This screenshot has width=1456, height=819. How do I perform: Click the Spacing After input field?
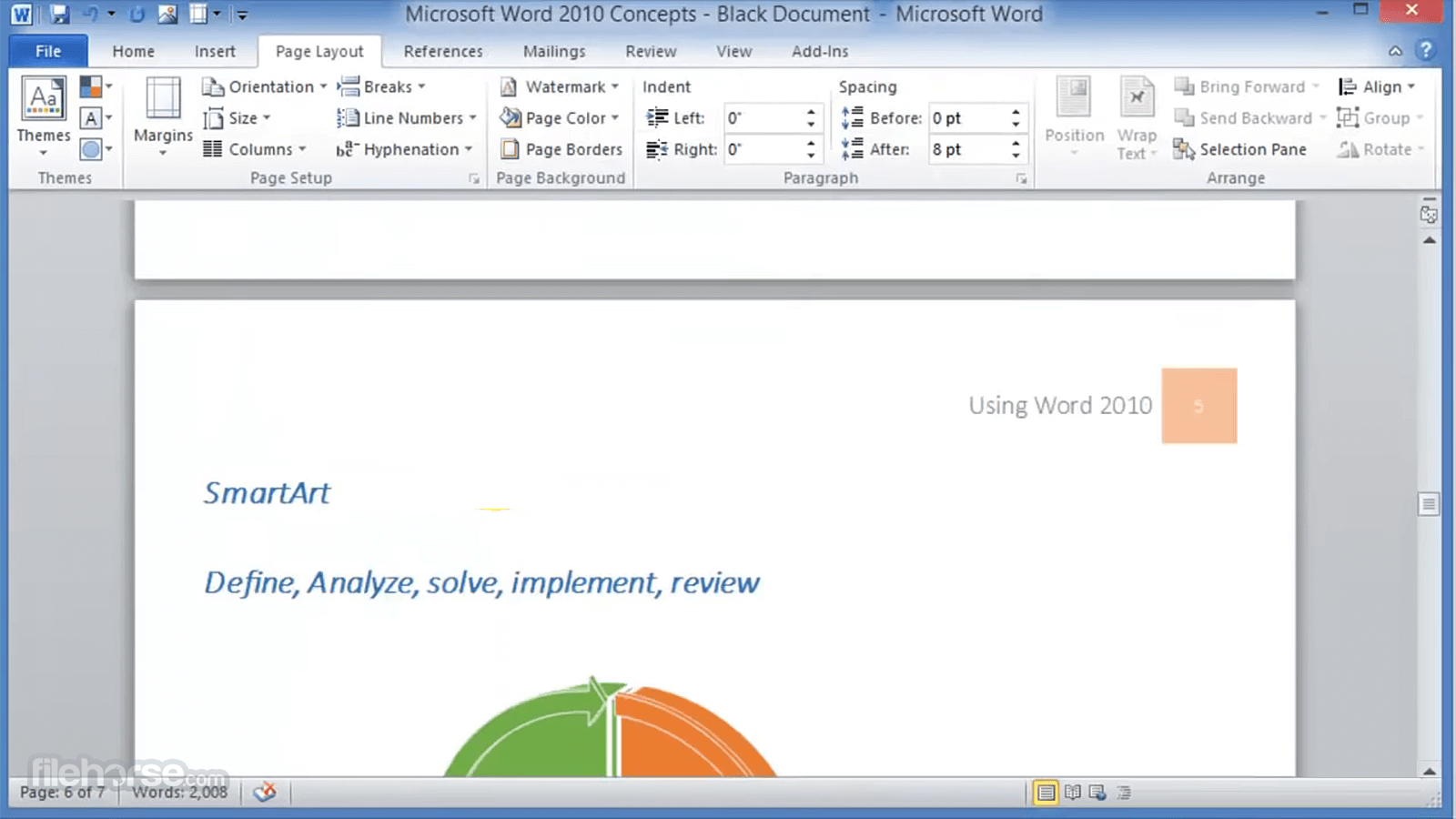[x=967, y=149]
